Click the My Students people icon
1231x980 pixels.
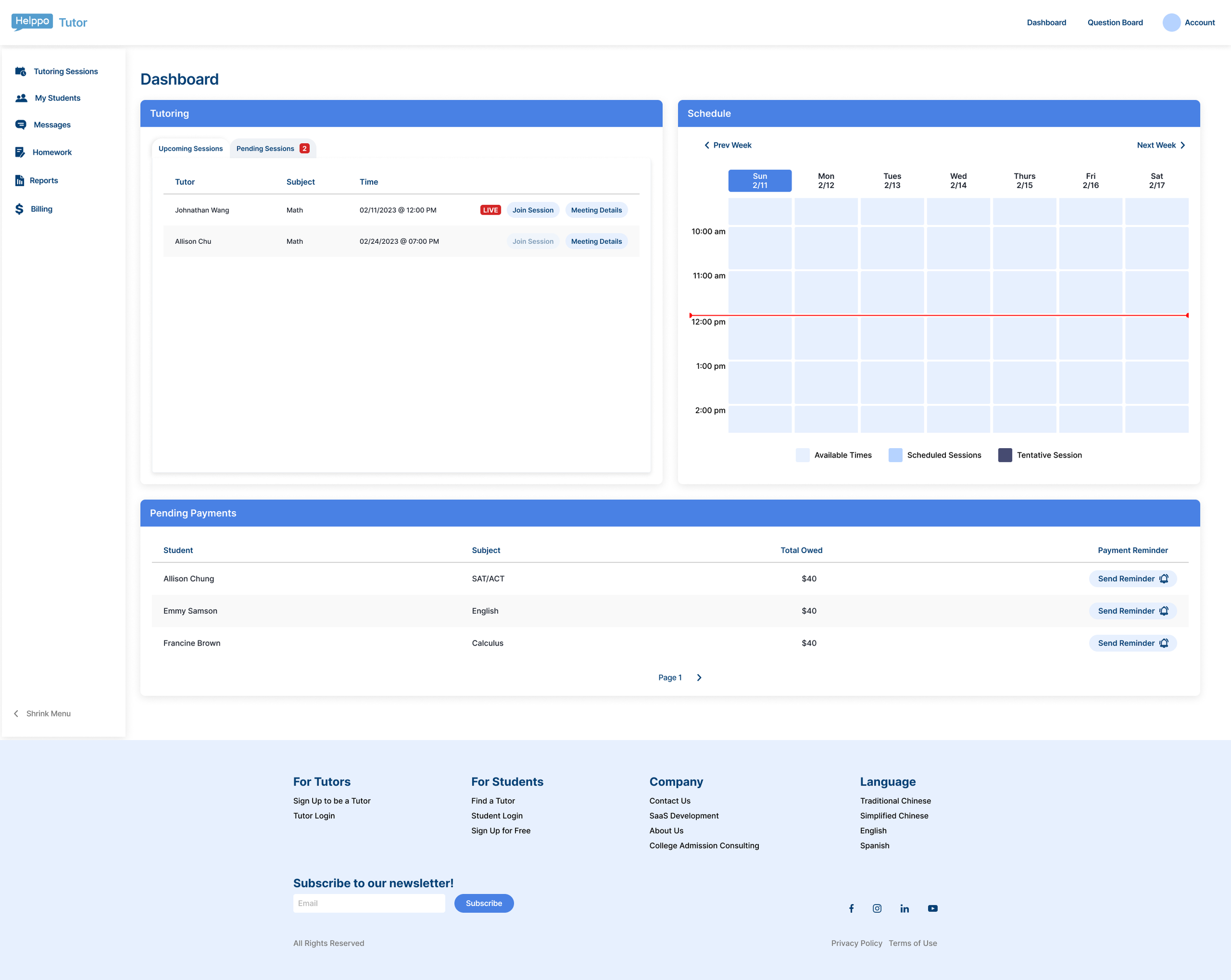(21, 98)
